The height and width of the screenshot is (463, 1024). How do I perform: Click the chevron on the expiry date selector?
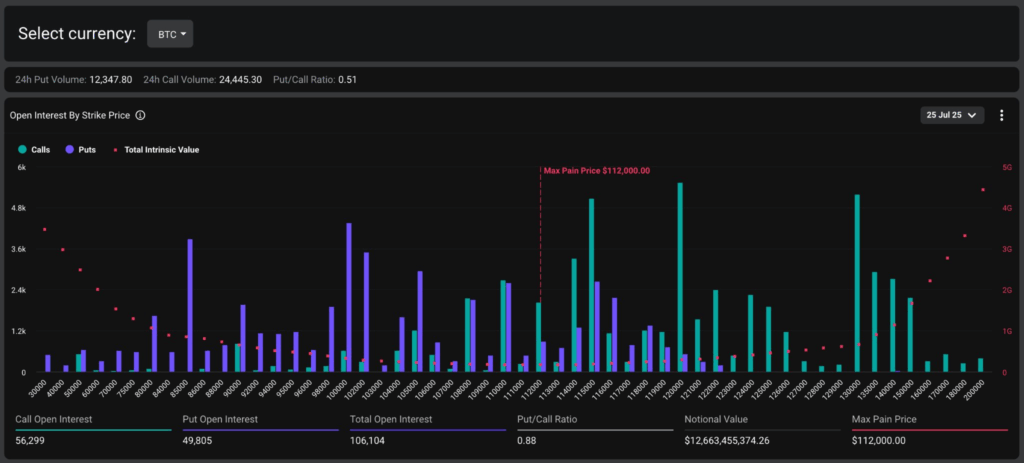point(973,116)
